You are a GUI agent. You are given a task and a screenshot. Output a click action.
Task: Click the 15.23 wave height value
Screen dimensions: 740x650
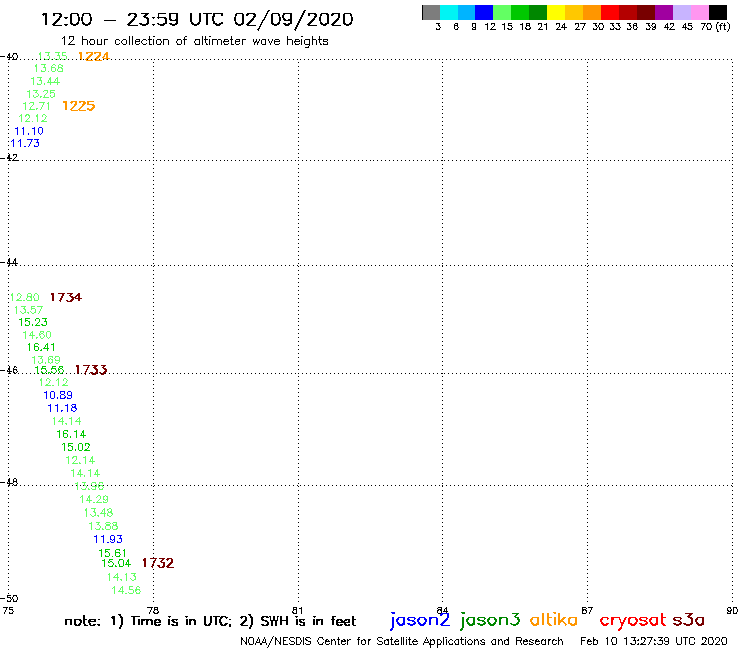tap(33, 322)
